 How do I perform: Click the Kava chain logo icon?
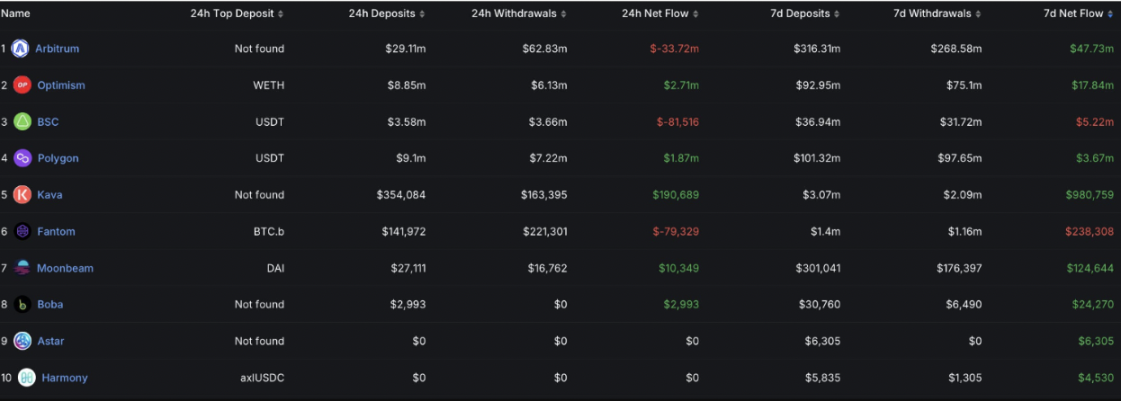22,194
